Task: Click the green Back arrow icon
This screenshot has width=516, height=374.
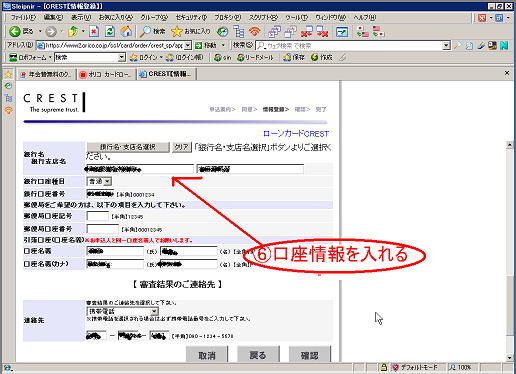Action: pos(14,32)
